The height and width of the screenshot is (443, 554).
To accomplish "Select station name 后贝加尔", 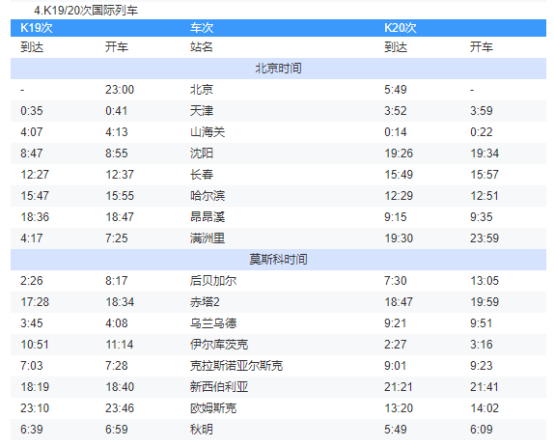I will [x=213, y=280].
